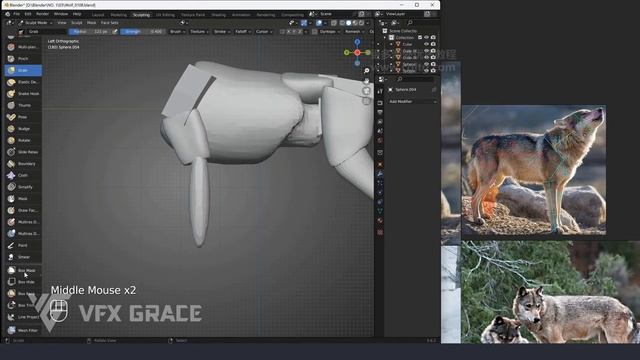Select the Line Project tool
640x360 pixels.
coord(23,317)
